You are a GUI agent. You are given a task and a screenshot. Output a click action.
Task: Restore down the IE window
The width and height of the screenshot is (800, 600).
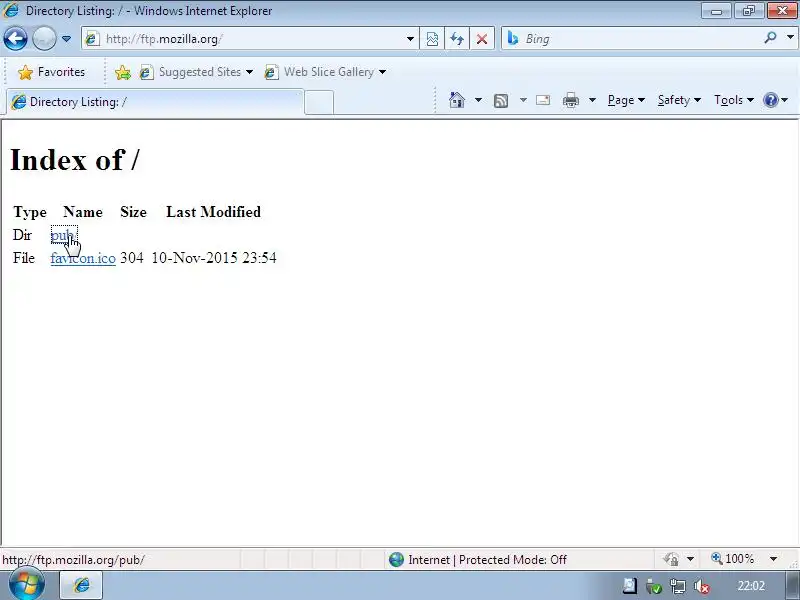(x=748, y=10)
